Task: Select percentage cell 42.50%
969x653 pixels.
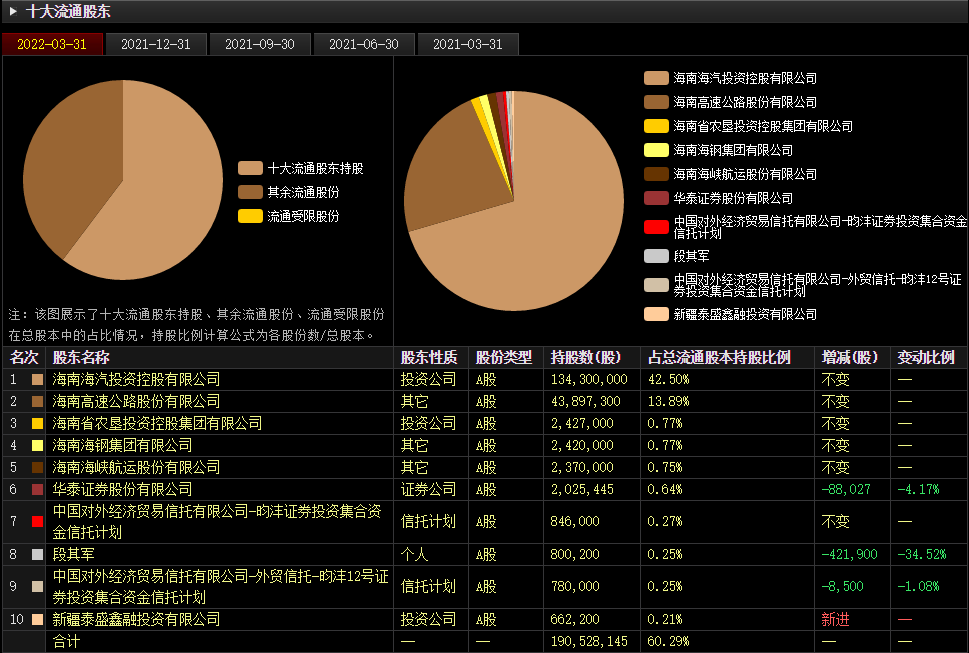Action: [668, 379]
